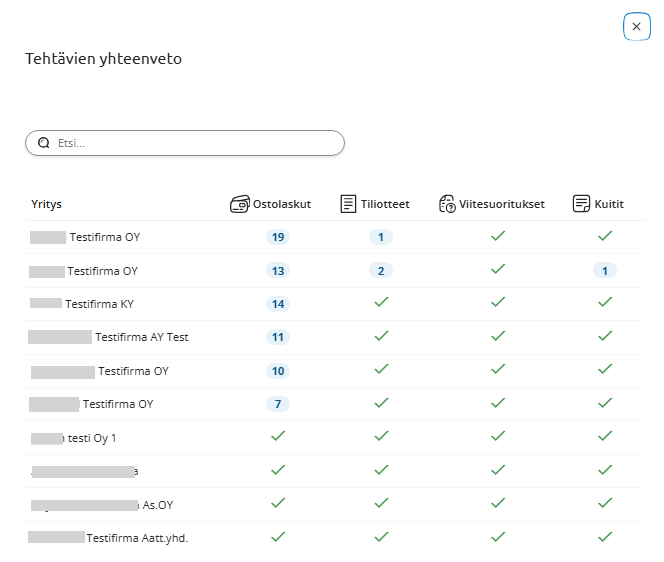Image resolution: width=664 pixels, height=562 pixels.
Task: Open the 10 Ostolaskut count badge
Action: coord(278,371)
